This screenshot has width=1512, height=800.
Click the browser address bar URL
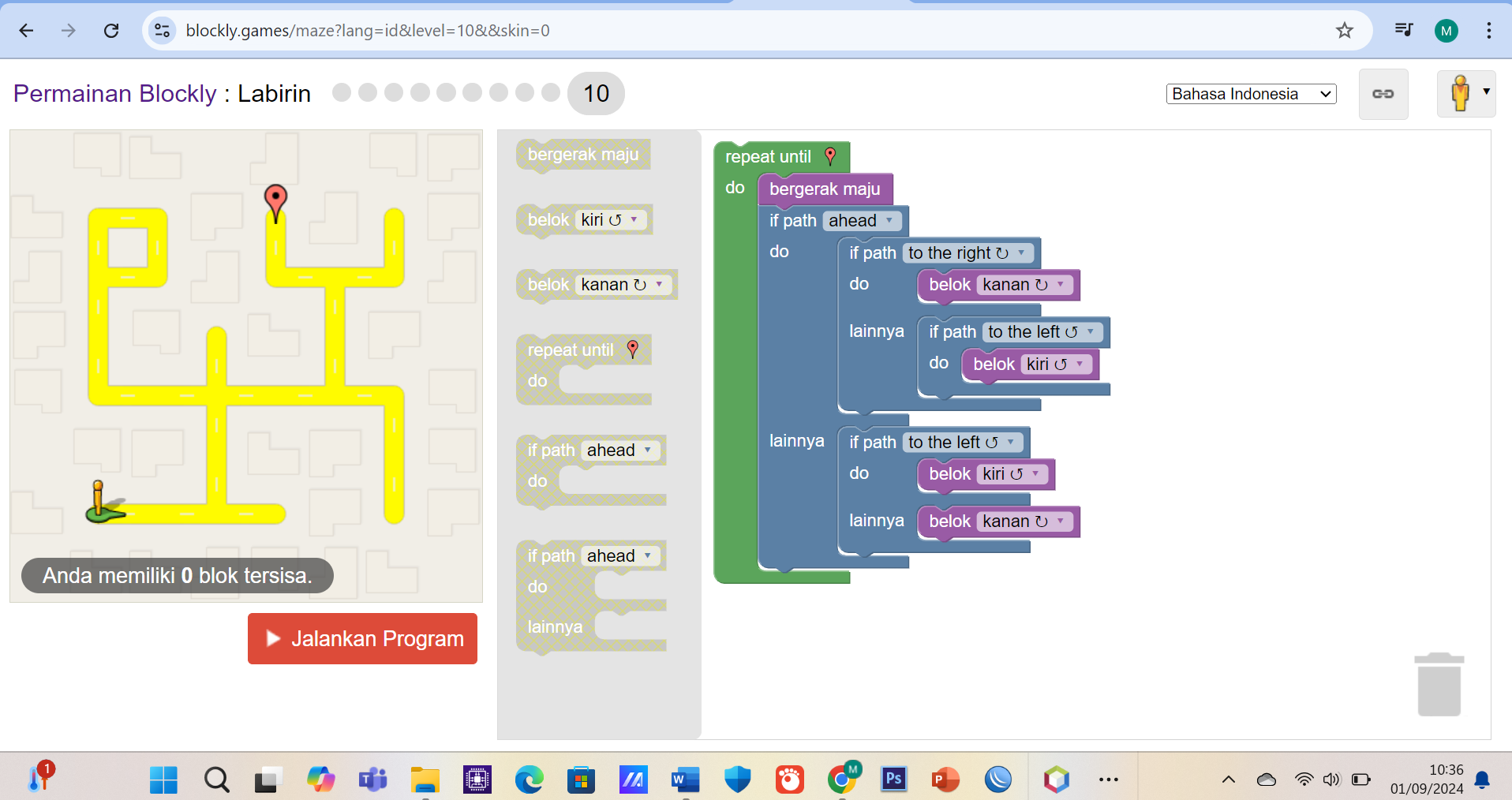coord(368,31)
